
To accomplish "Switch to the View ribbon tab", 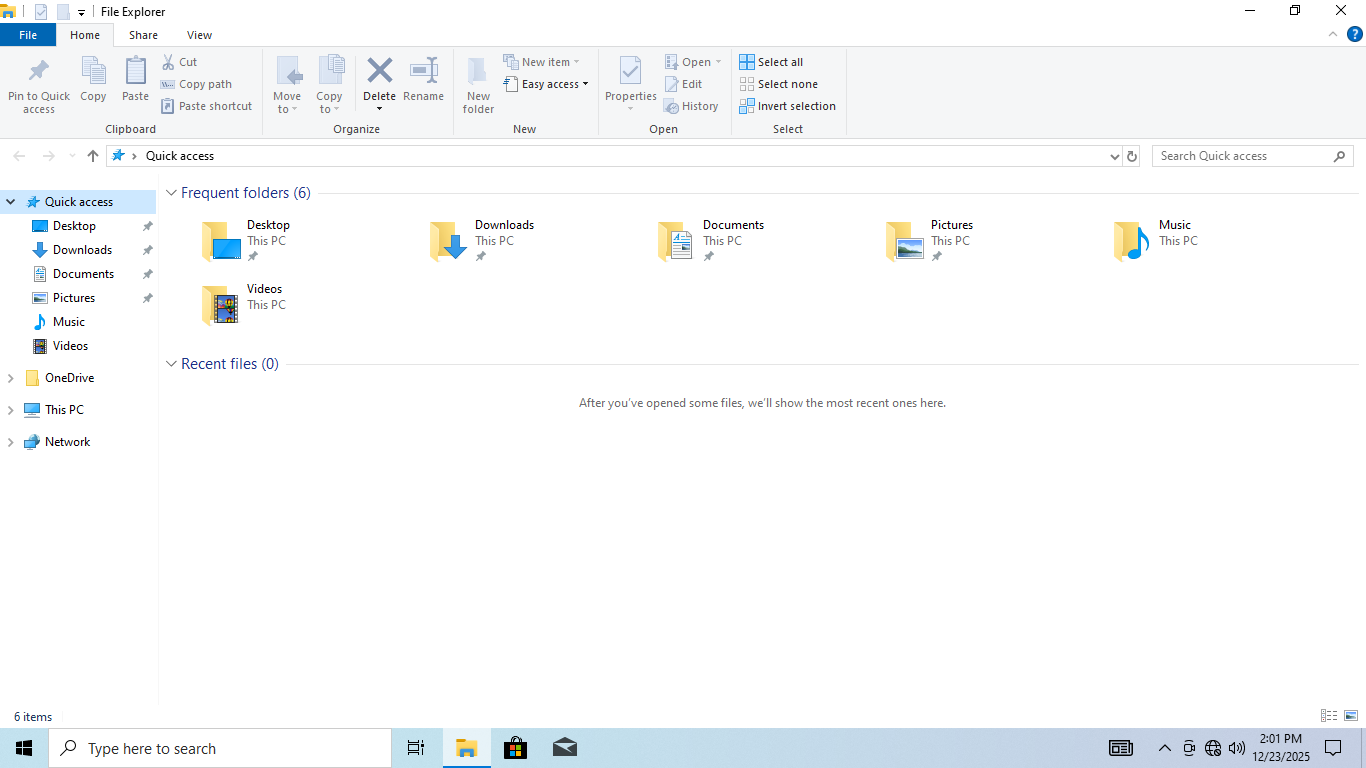I will 199,35.
